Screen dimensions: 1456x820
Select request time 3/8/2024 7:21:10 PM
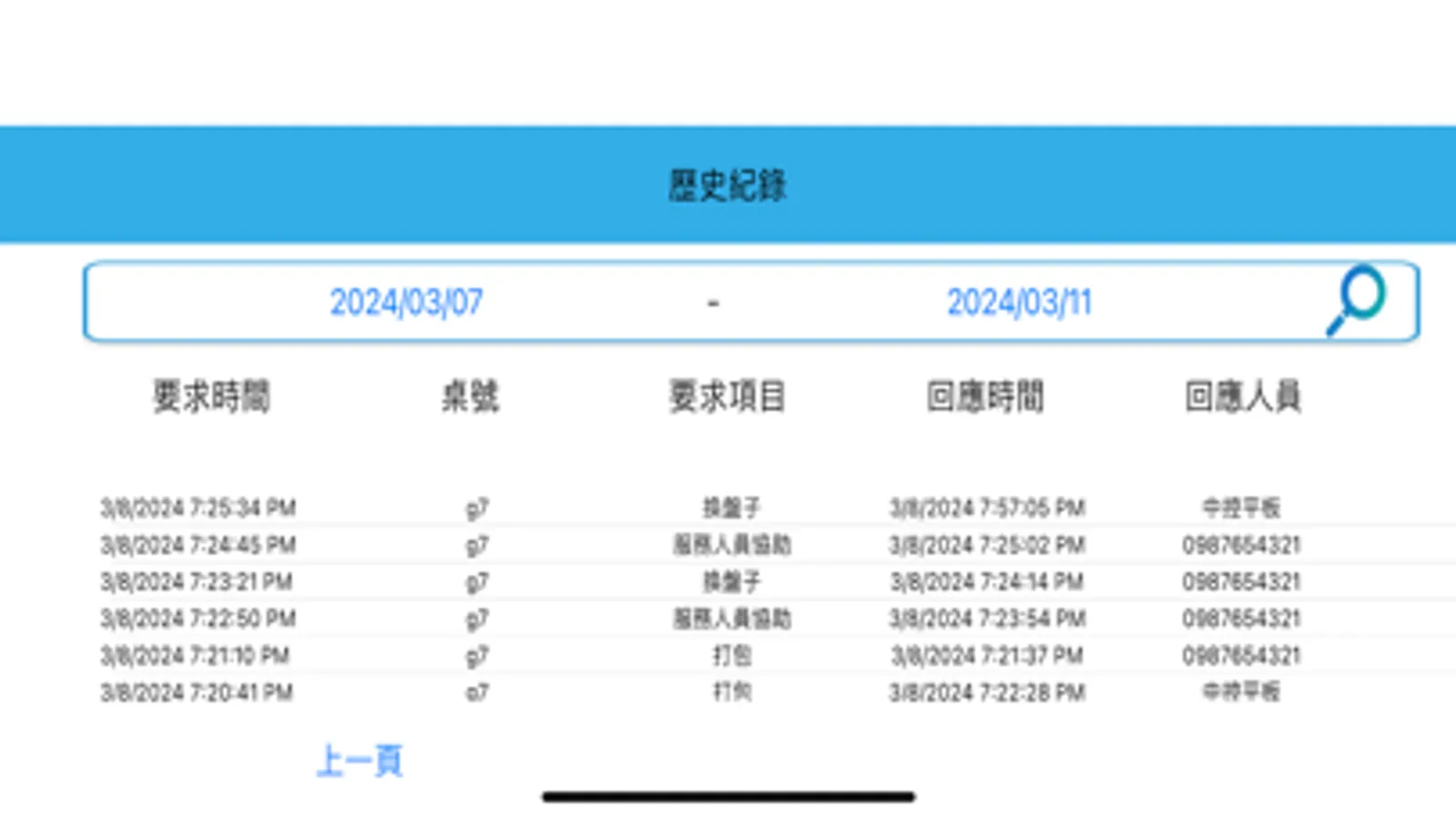point(194,655)
